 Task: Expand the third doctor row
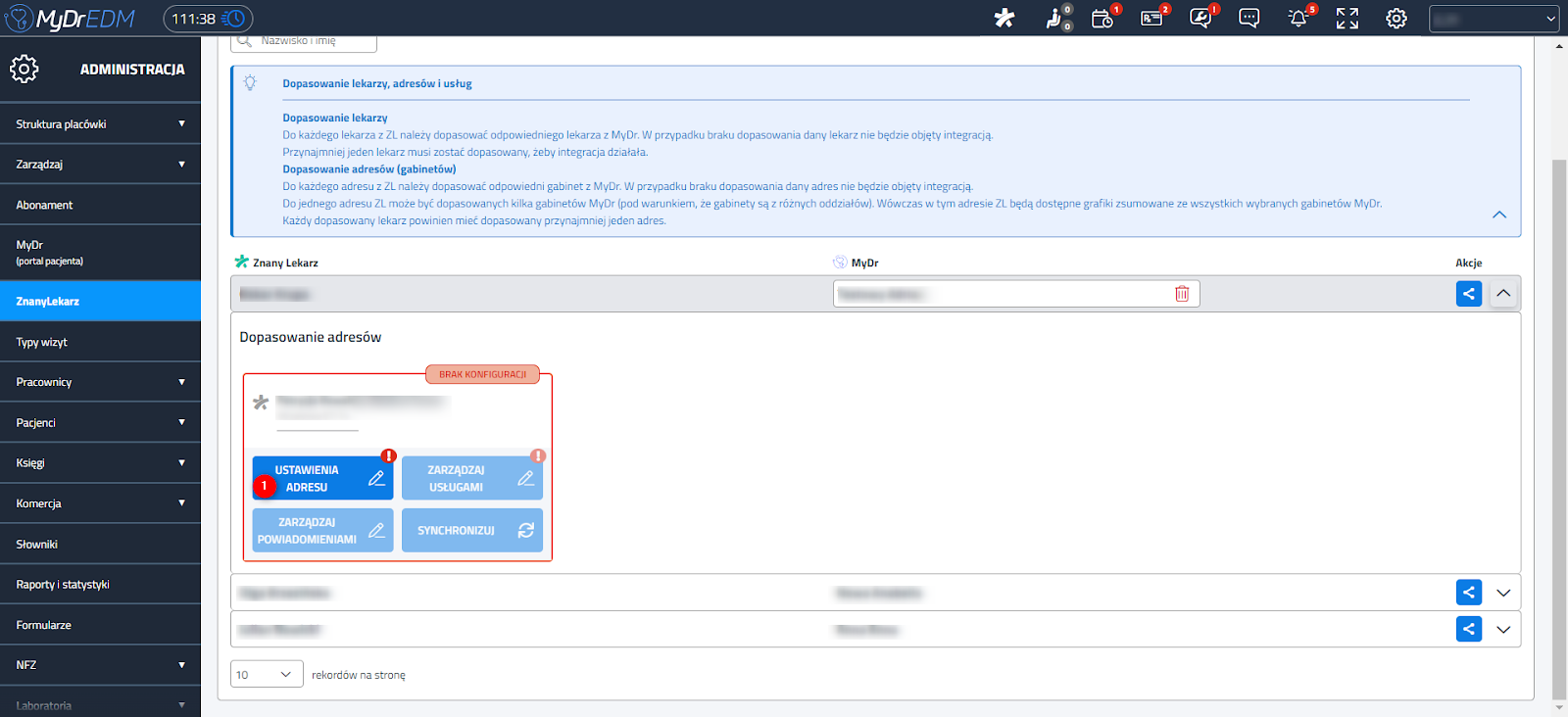pos(1503,629)
